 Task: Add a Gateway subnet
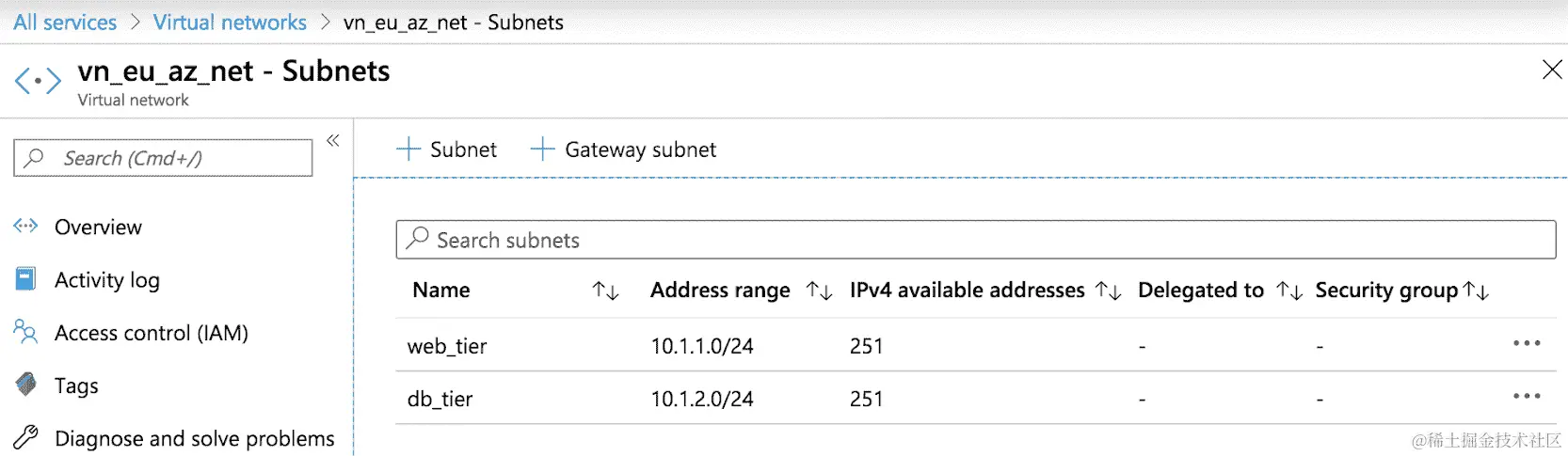coord(623,149)
